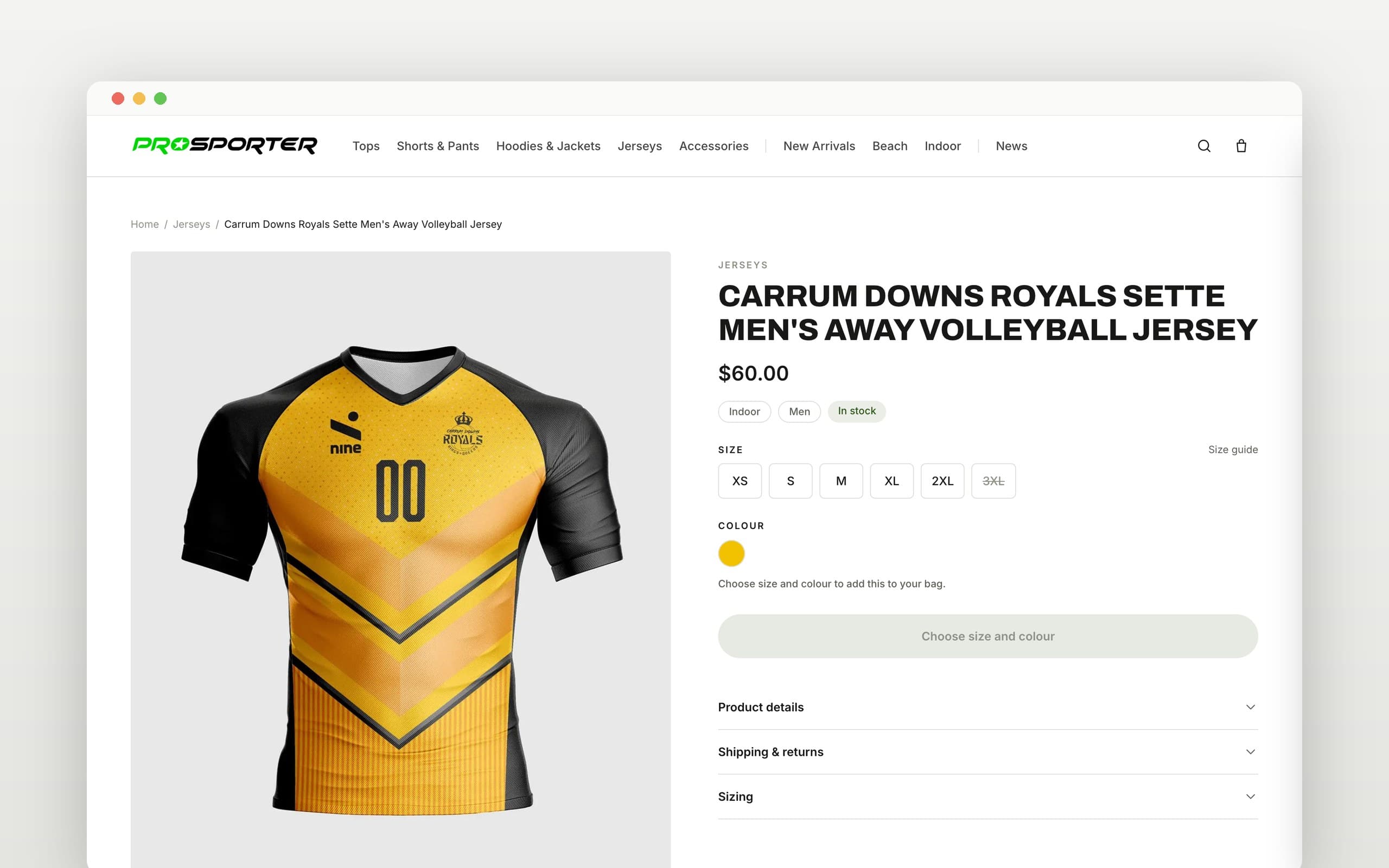
Task: Click the ProSporter logo
Action: pyautogui.click(x=225, y=145)
